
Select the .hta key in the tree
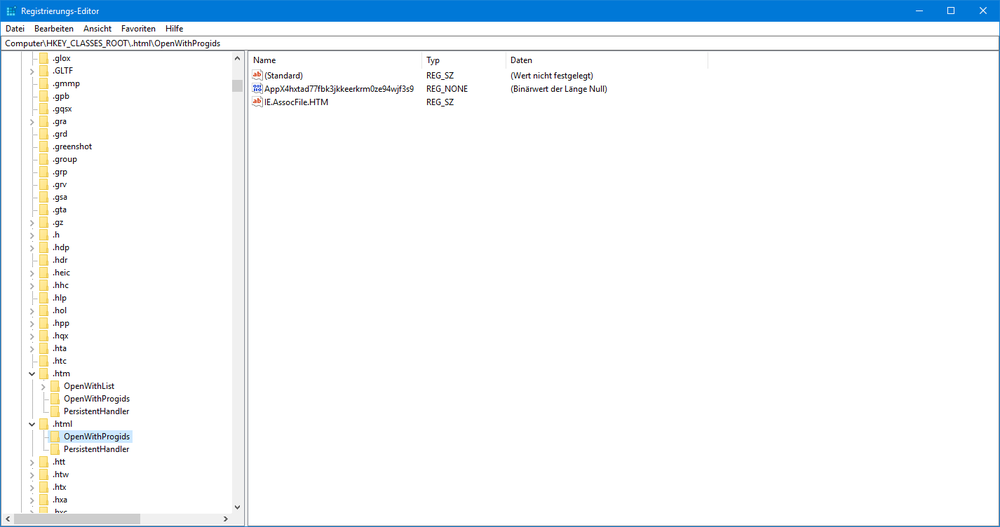[60, 348]
